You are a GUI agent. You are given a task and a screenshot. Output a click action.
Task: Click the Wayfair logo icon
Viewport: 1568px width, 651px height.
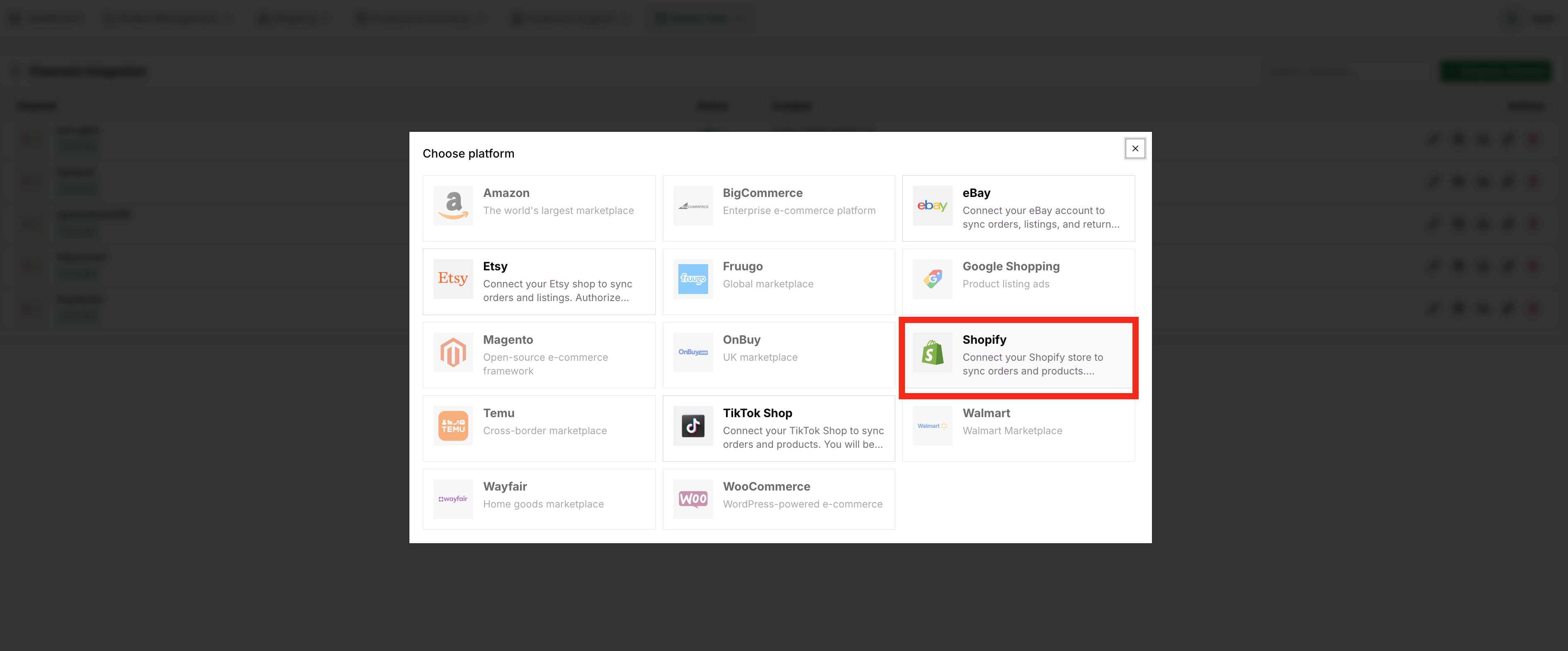pos(453,499)
